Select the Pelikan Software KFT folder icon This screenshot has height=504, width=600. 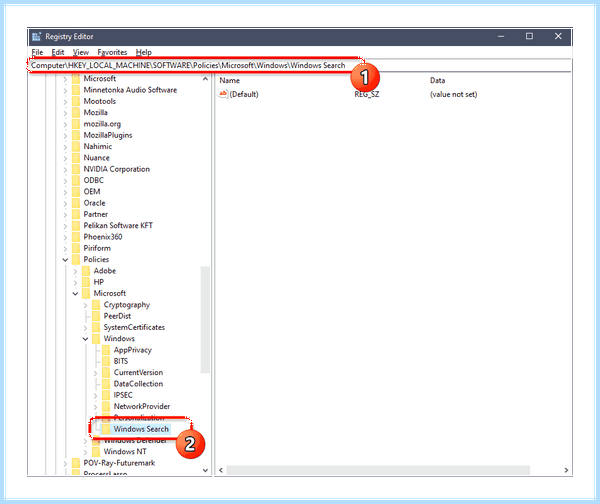(76, 225)
